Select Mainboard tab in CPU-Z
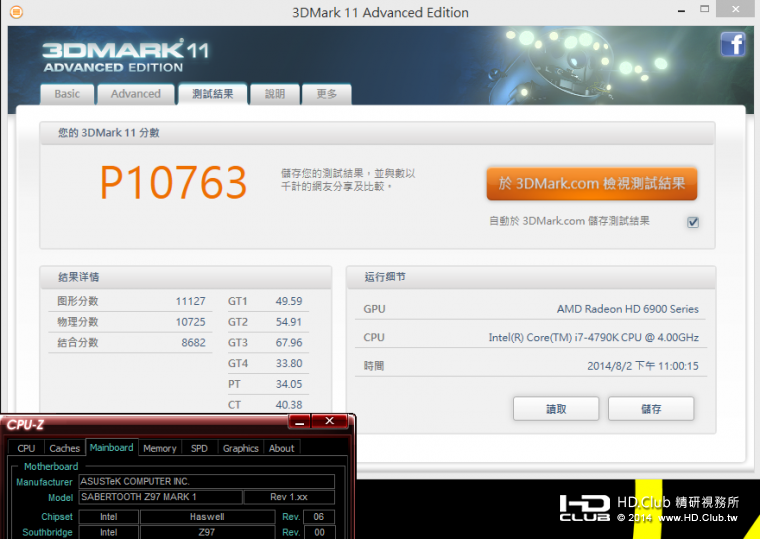 coord(111,447)
